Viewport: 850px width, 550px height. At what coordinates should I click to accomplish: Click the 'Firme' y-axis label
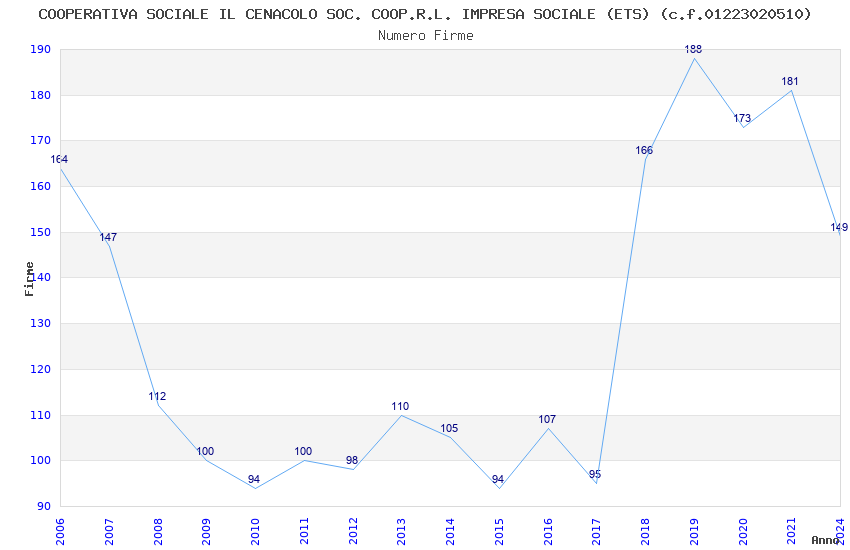[x=29, y=279]
